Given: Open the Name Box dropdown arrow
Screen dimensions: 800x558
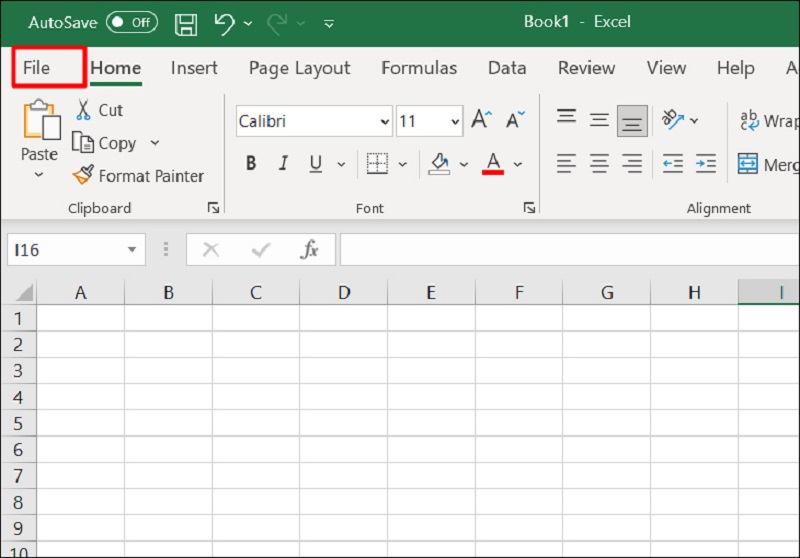Looking at the screenshot, I should (132, 250).
